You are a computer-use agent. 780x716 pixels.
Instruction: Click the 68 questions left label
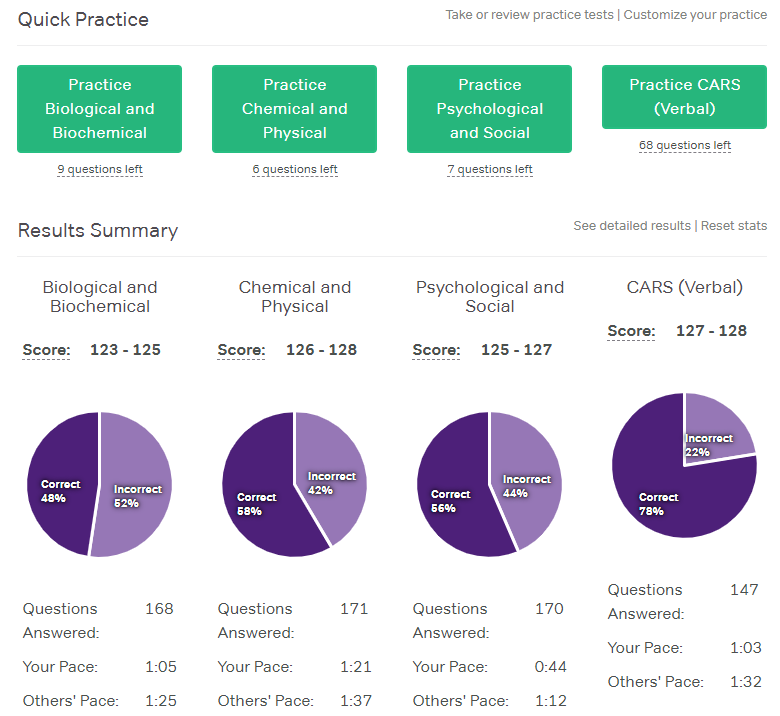pos(685,146)
